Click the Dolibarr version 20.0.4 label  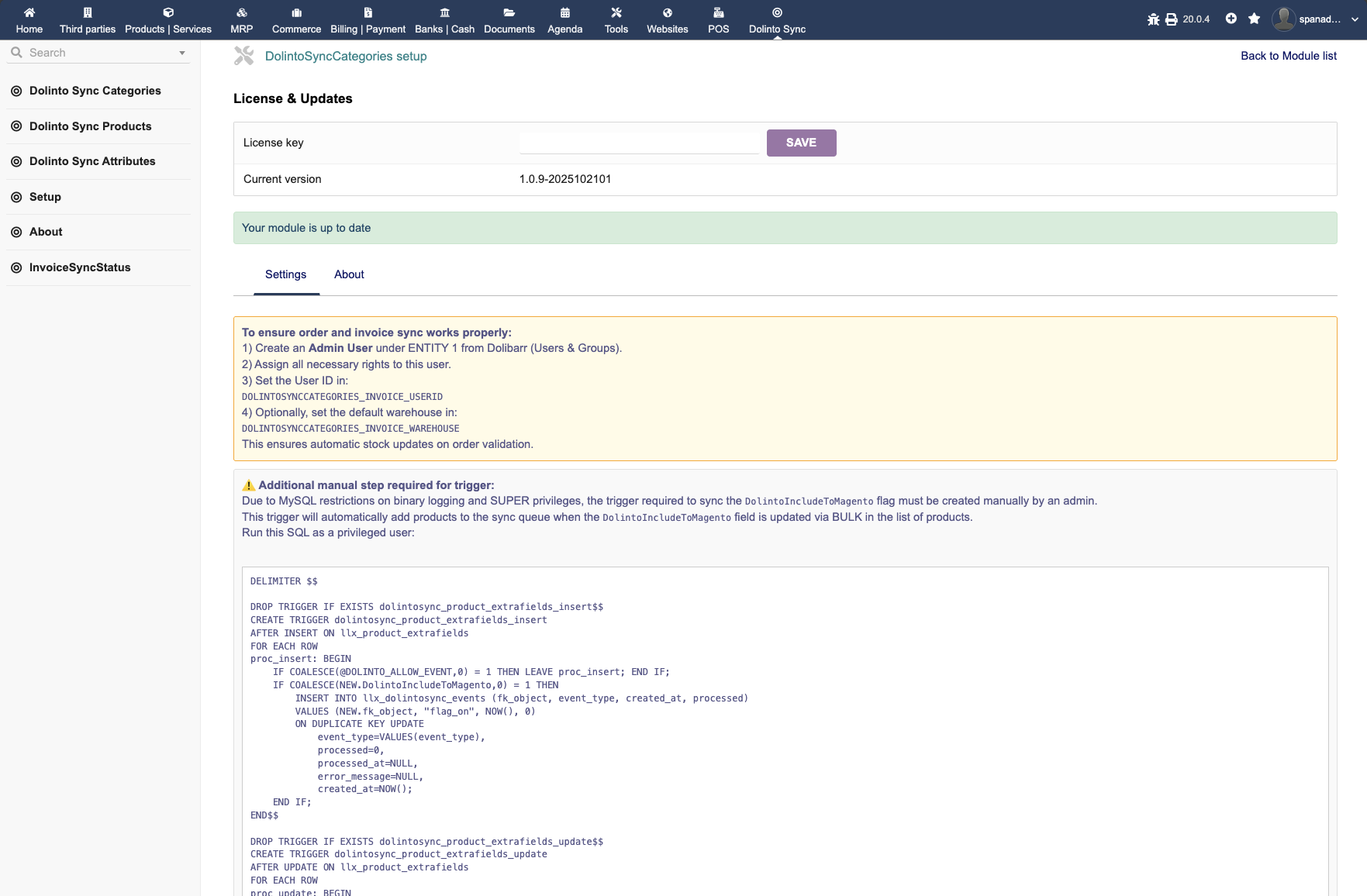[x=1196, y=19]
